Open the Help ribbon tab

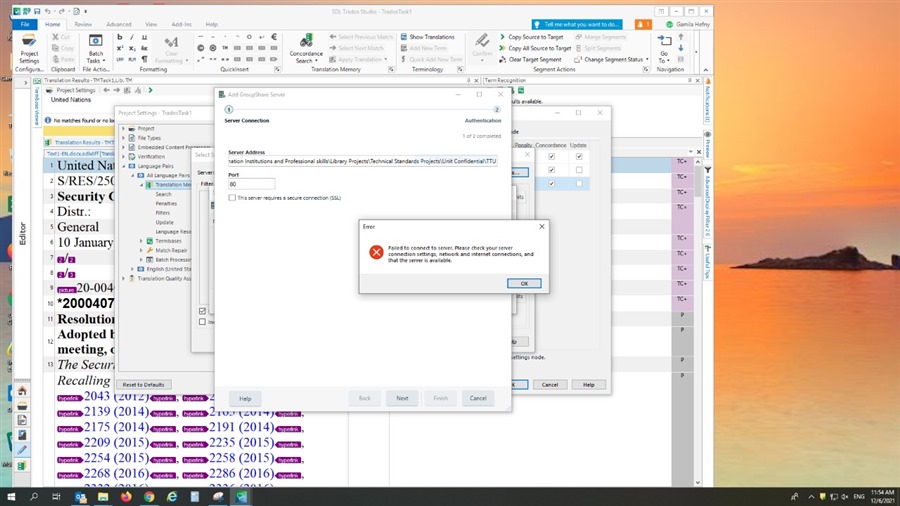212,24
